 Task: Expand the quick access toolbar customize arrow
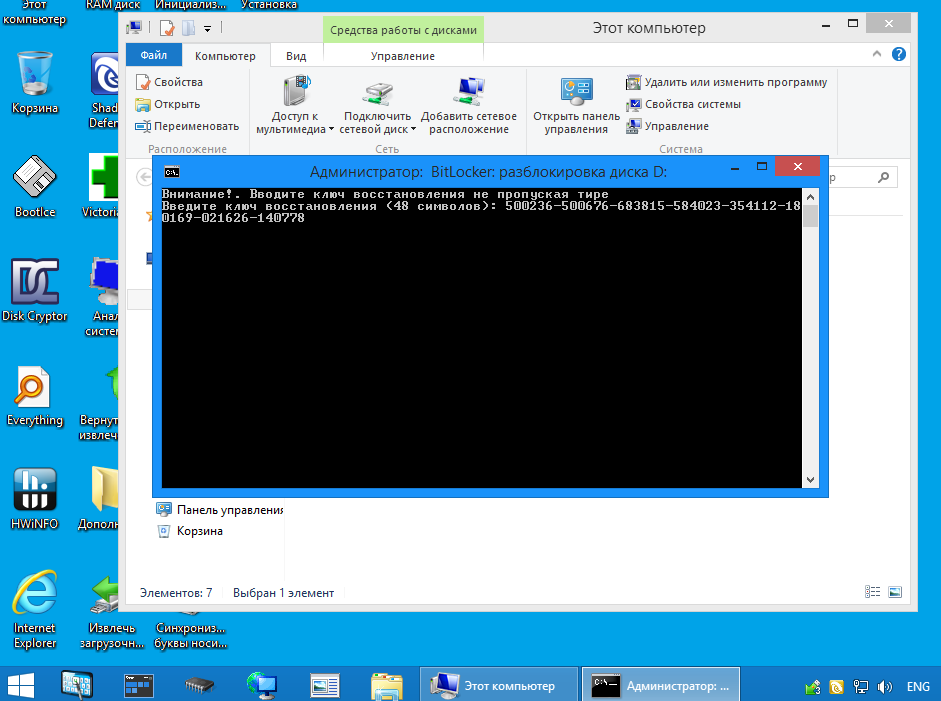207,29
